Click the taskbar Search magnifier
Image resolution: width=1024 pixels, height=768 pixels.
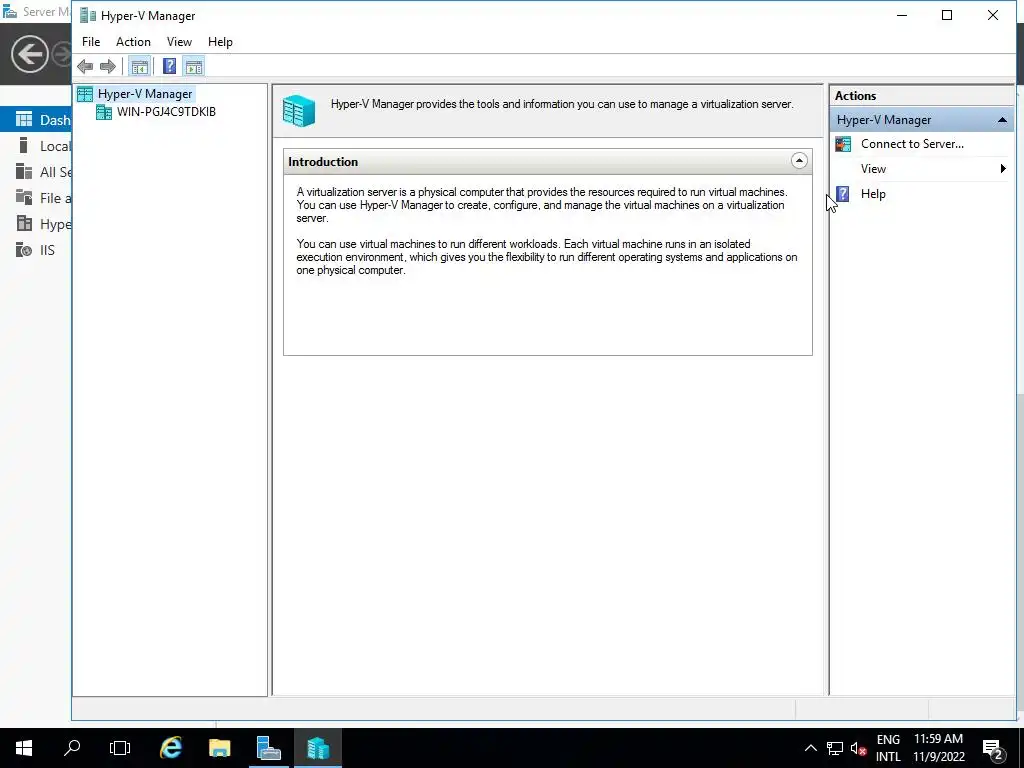pyautogui.click(x=72, y=748)
